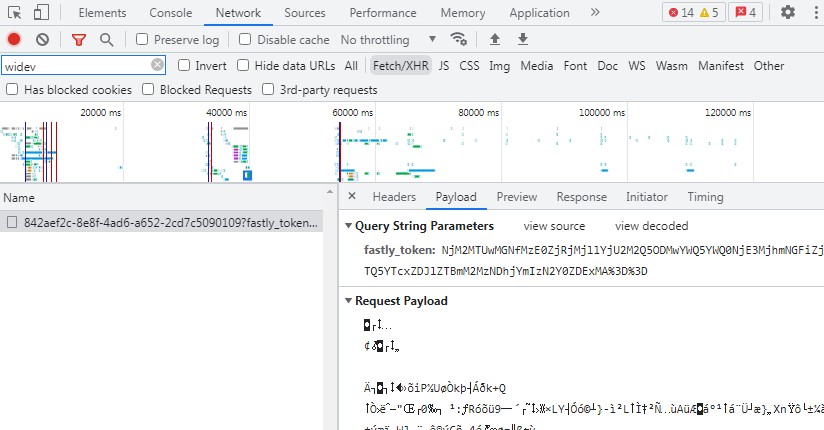
Task: Filter requests by Media
Action: [537, 66]
